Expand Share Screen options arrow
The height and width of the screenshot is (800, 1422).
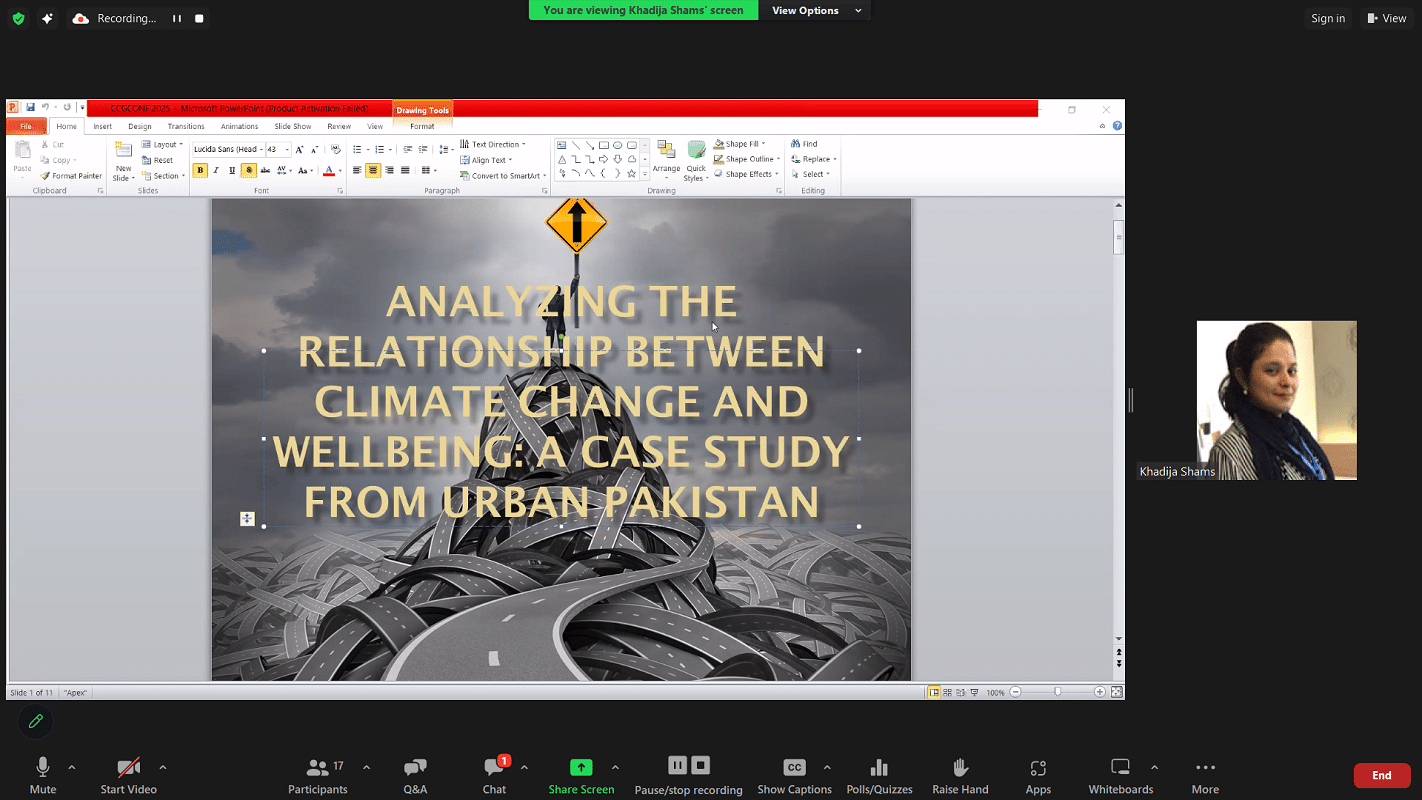615,767
